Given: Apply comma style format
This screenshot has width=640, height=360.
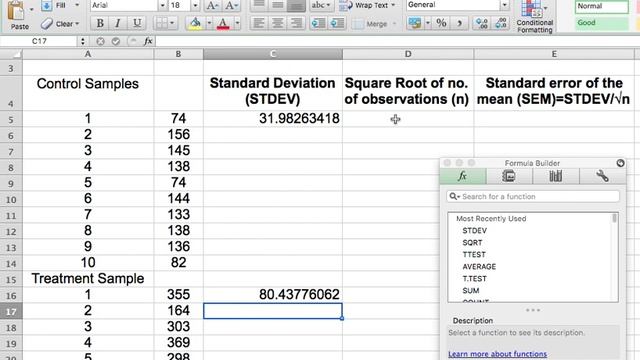Looking at the screenshot, I should coord(460,23).
